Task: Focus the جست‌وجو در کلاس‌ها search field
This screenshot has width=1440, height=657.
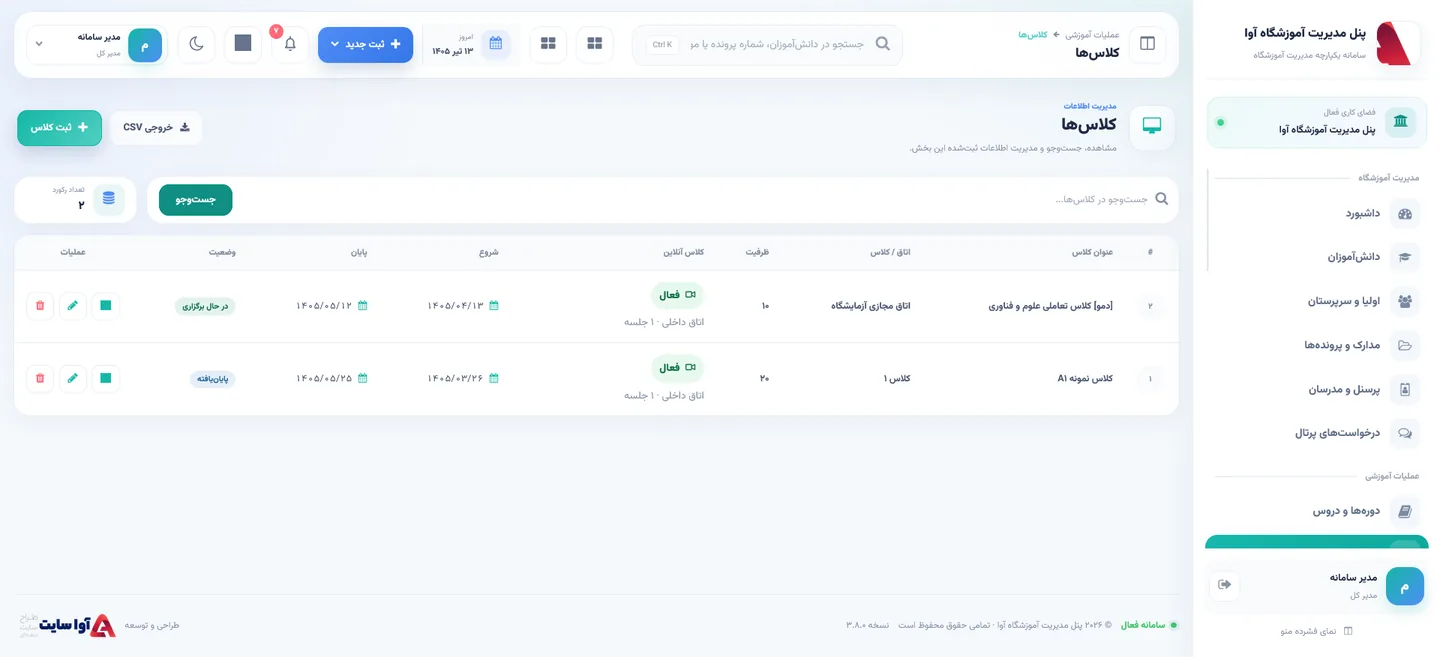Action: click(700, 199)
